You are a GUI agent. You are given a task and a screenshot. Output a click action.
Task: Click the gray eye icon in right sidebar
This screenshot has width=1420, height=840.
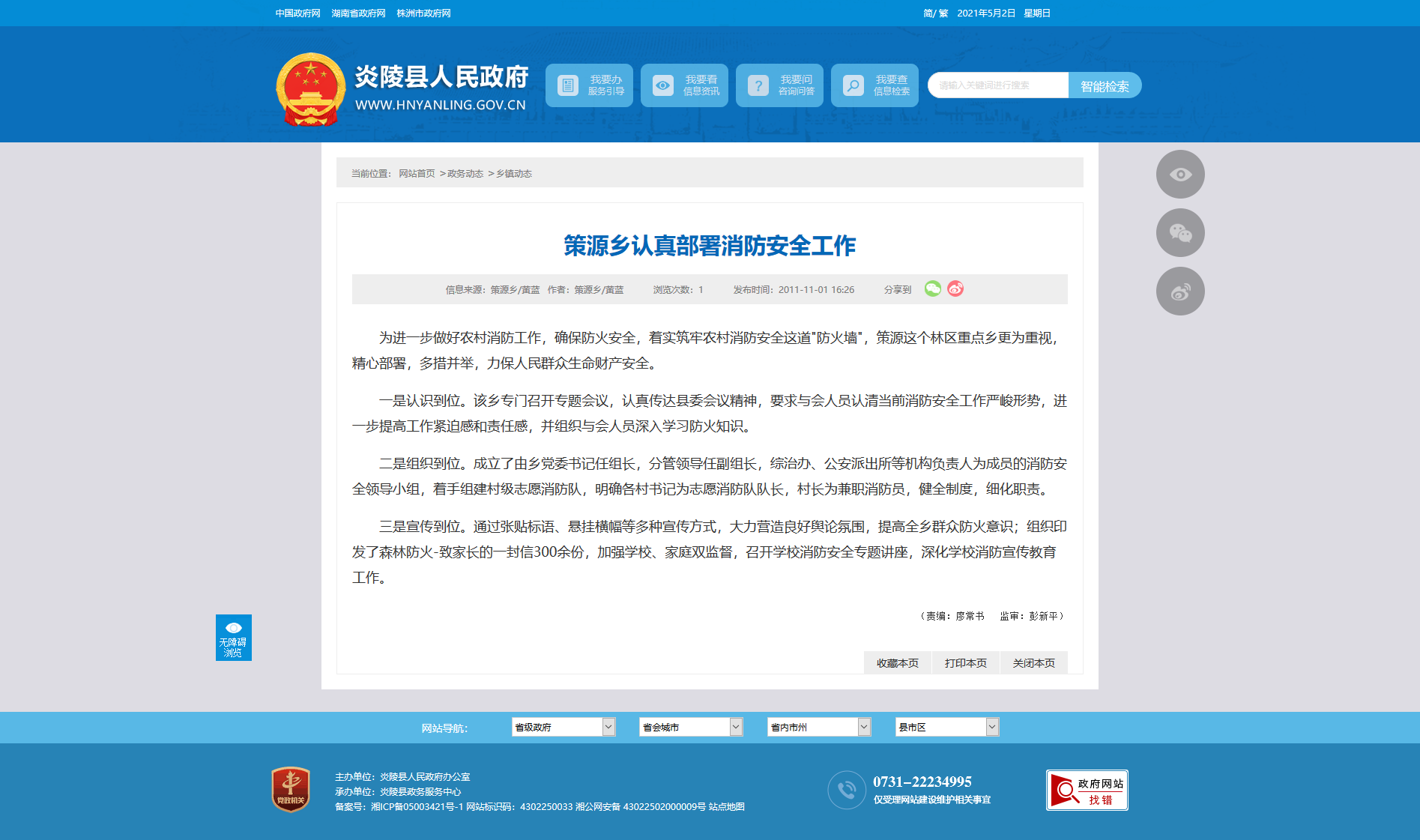click(x=1180, y=175)
